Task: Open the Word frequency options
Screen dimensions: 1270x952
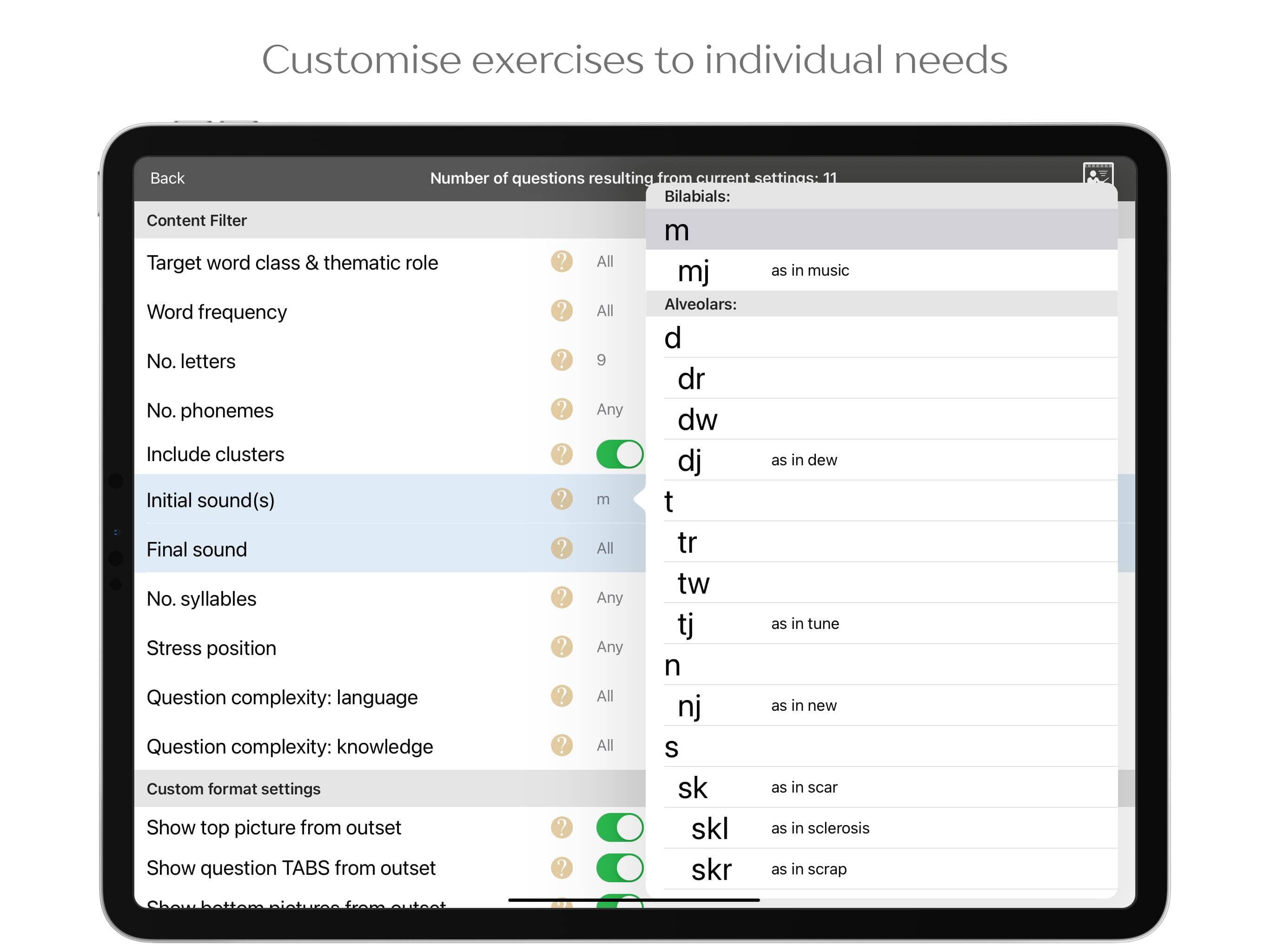Action: (605, 311)
